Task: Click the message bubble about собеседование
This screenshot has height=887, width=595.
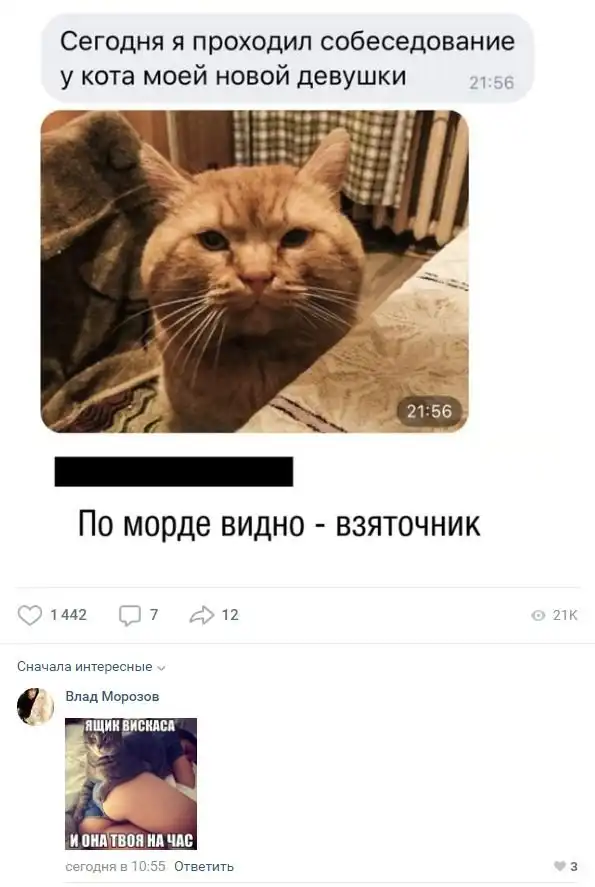Action: click(x=287, y=58)
